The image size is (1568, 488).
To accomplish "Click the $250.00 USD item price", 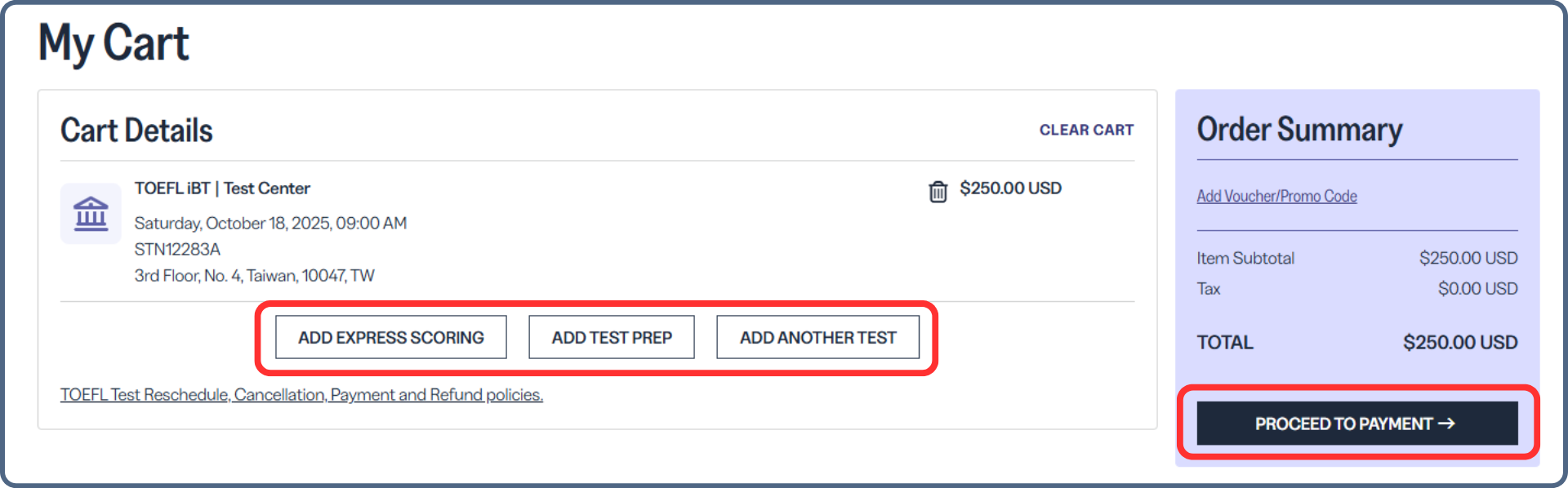I will [x=1010, y=189].
